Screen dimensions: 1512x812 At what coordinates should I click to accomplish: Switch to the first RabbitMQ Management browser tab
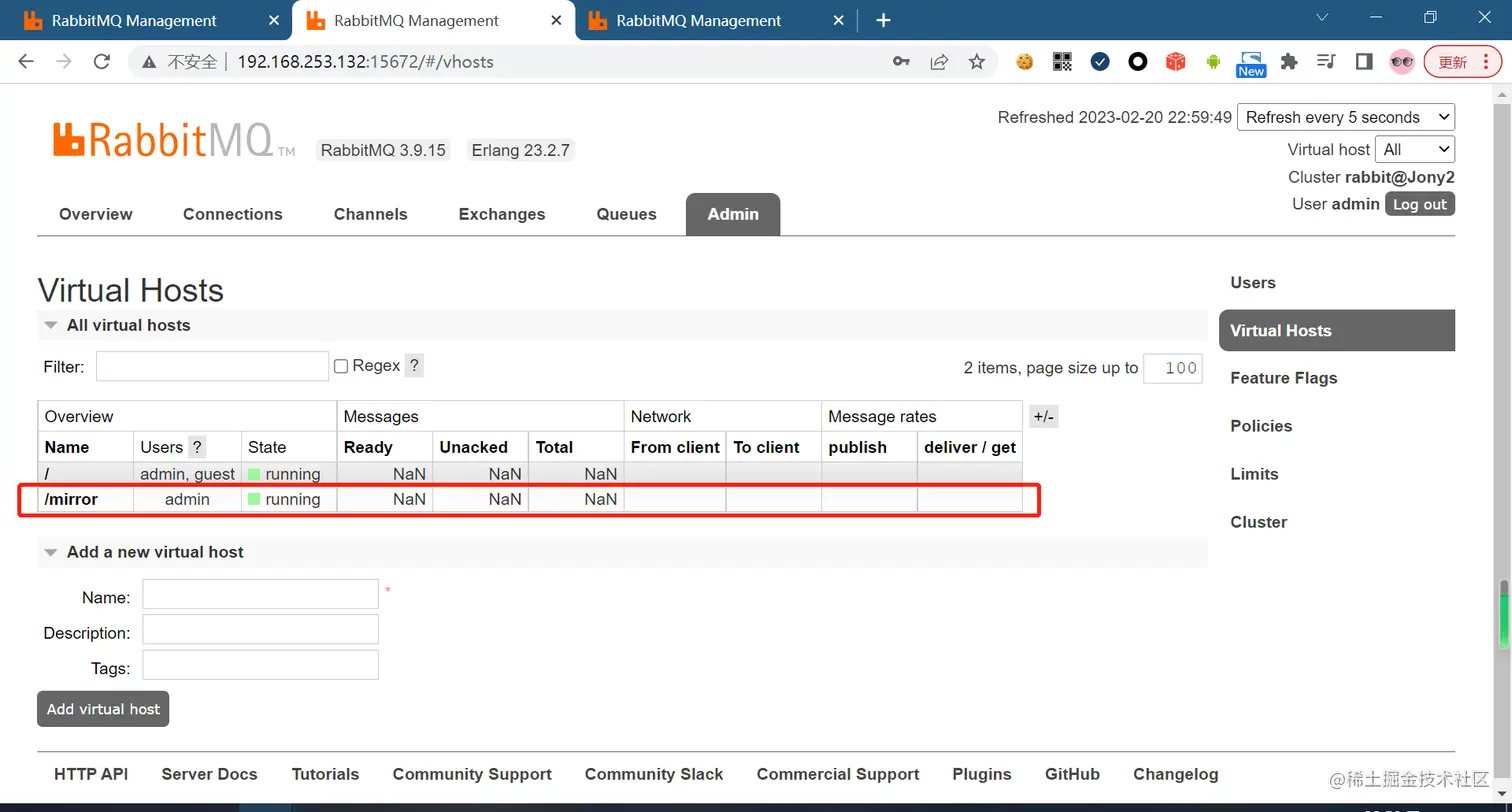coord(145,20)
